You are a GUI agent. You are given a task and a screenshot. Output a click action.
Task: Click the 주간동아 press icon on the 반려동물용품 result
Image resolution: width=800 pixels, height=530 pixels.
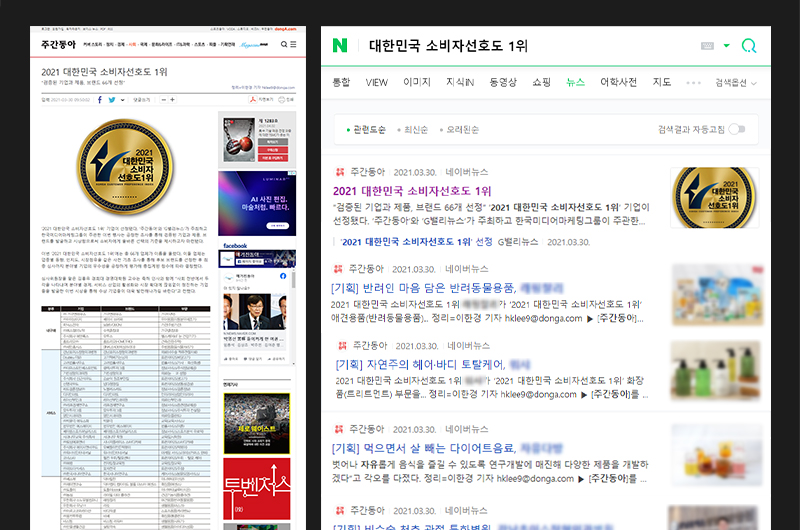click(337, 269)
